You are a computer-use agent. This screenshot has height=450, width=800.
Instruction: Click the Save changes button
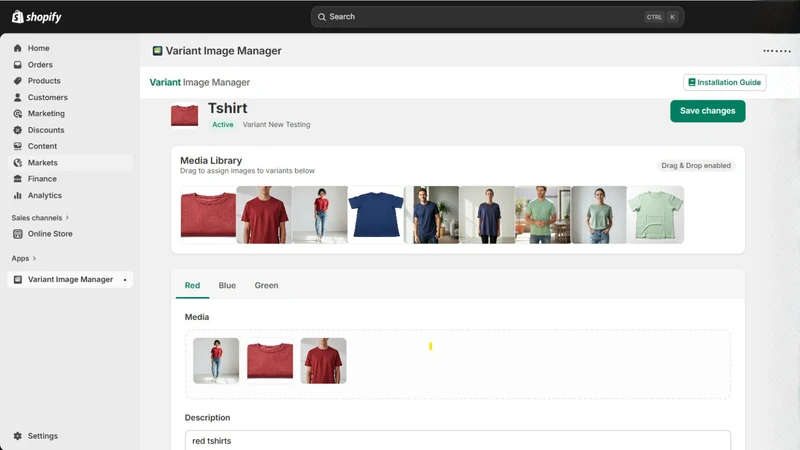(708, 111)
